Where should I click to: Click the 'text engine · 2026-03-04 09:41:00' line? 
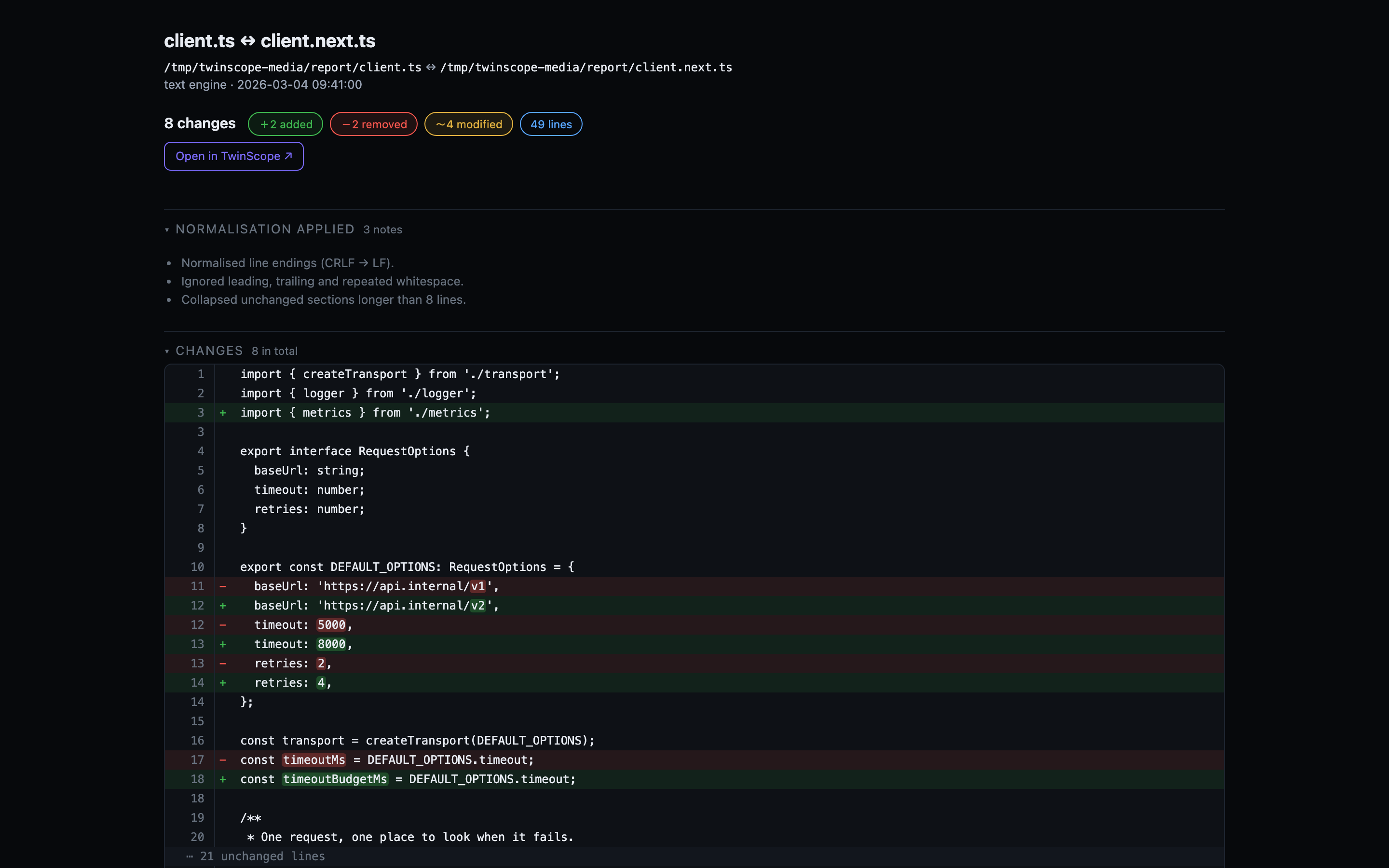click(263, 84)
